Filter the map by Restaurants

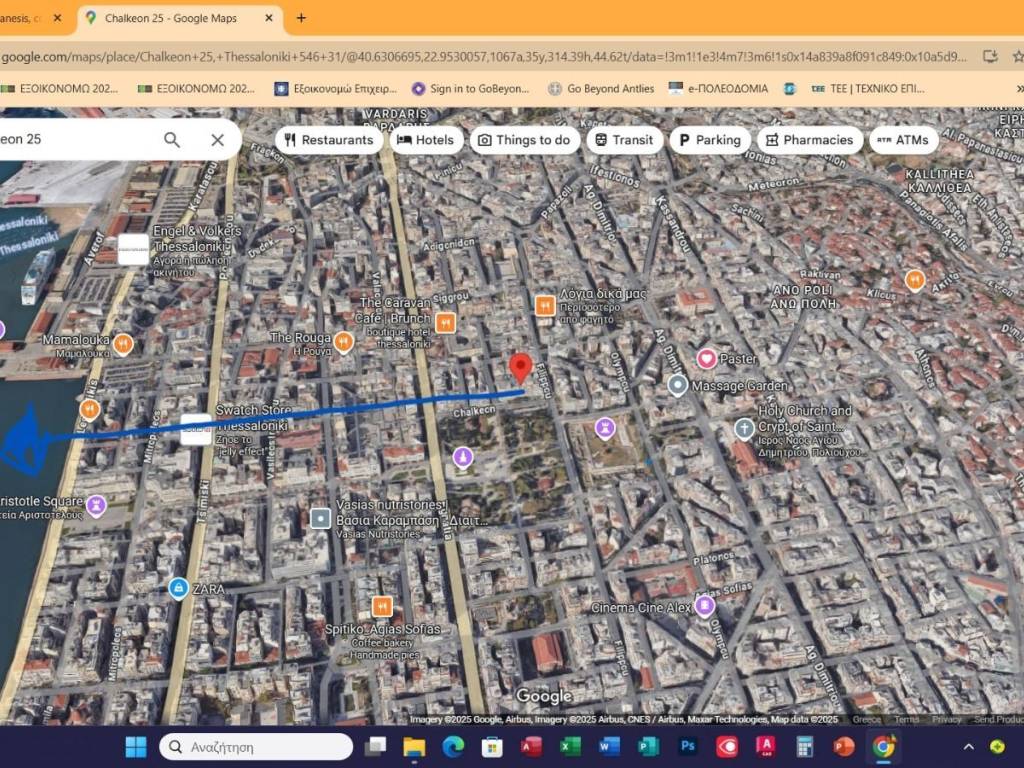click(328, 140)
